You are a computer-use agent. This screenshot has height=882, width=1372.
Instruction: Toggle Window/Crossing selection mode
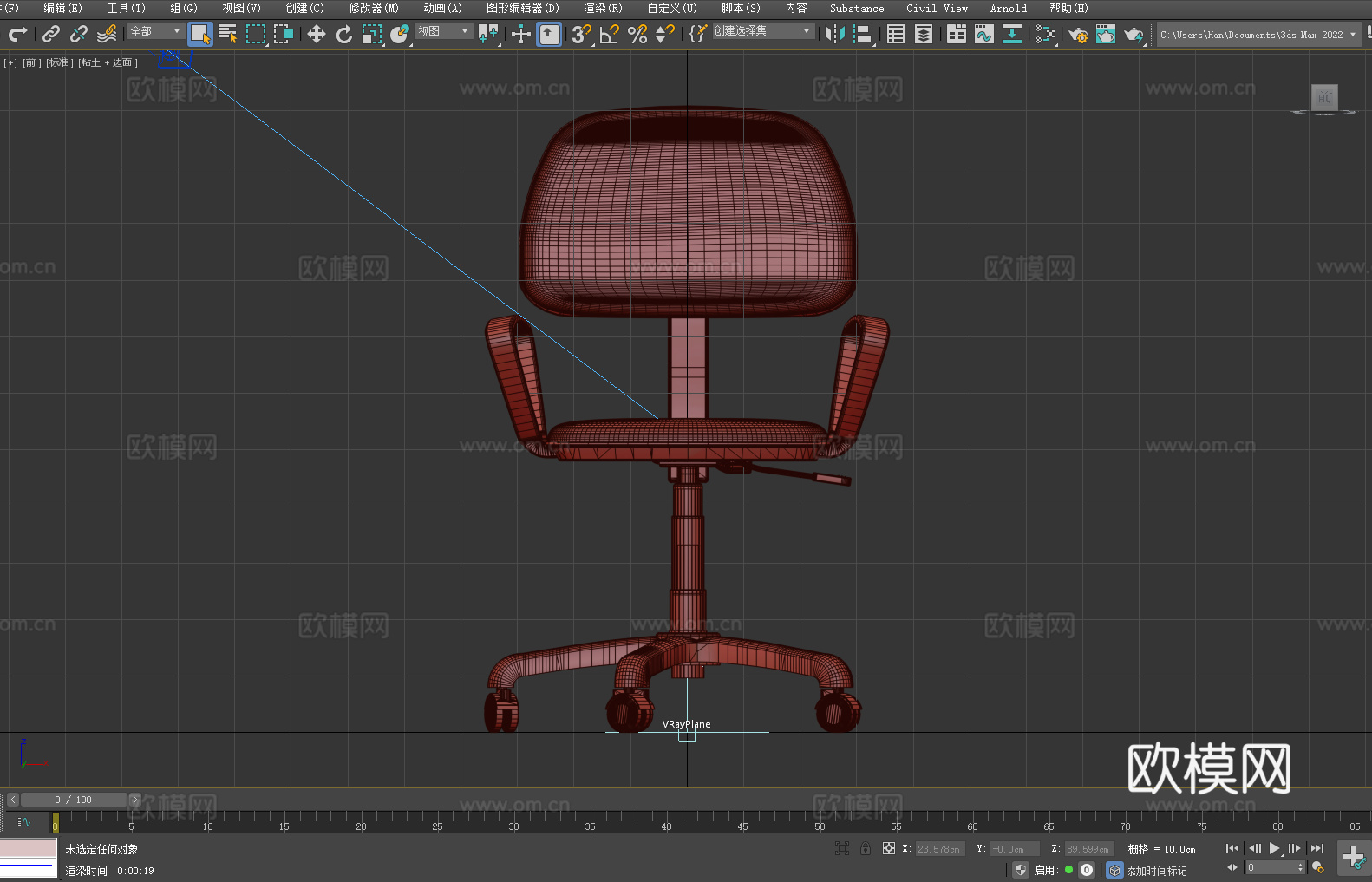[284, 34]
